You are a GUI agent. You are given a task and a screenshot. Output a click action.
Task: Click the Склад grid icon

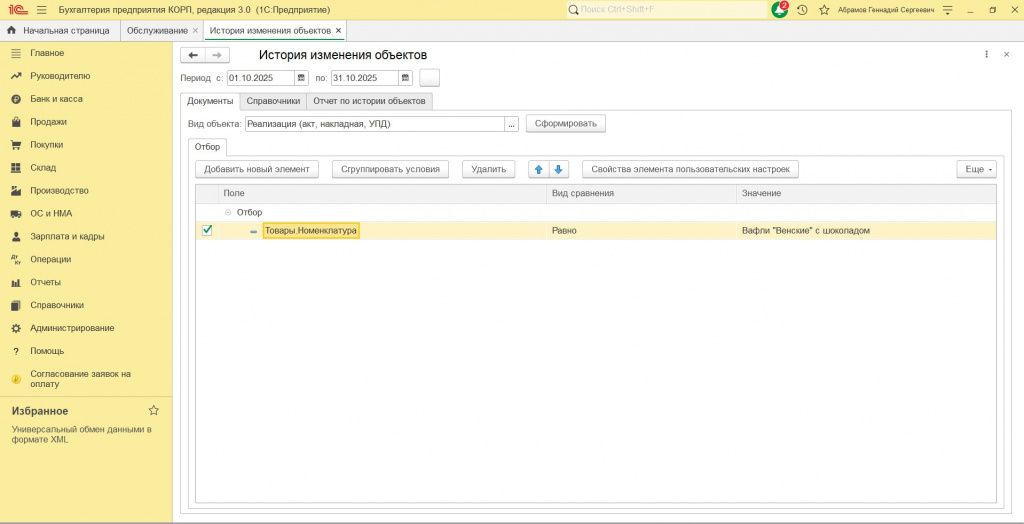(16, 168)
